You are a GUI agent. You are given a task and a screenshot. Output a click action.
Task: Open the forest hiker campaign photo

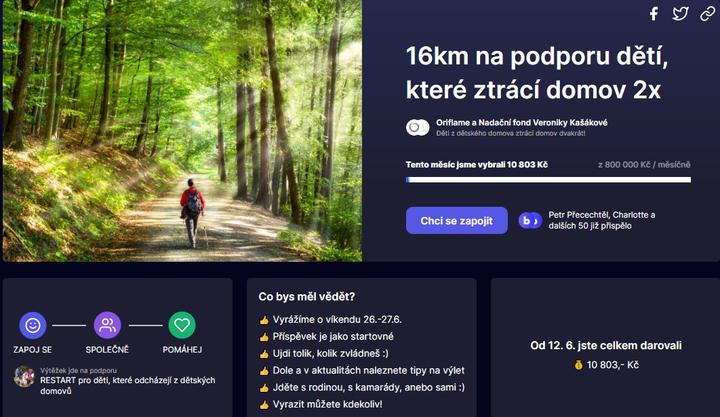point(182,130)
